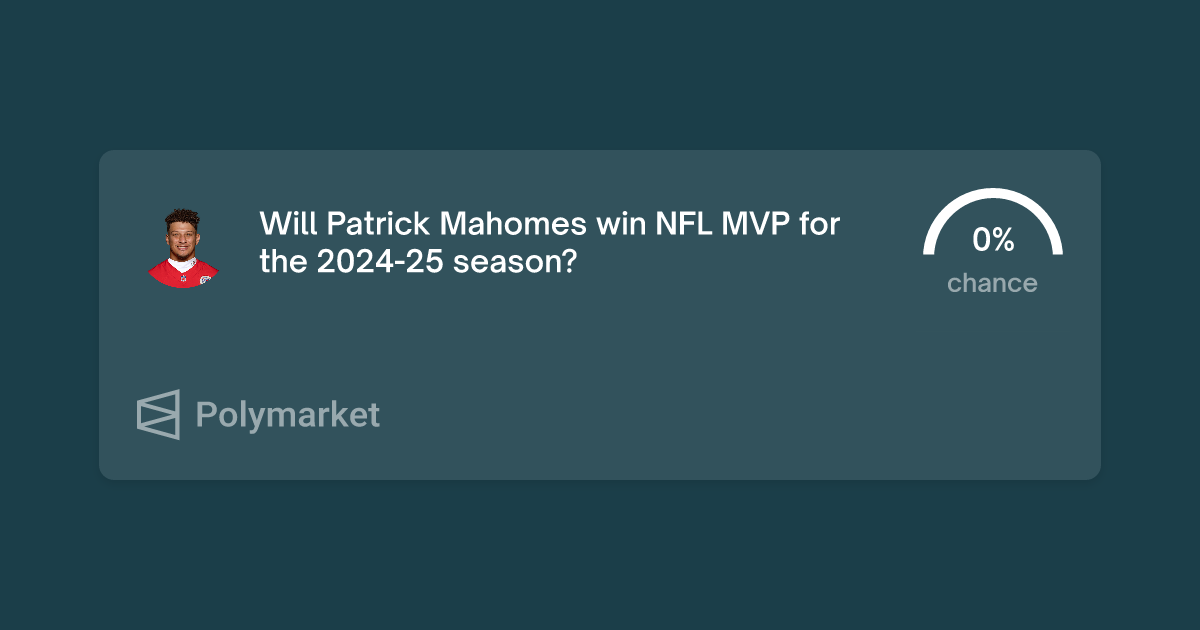
Task: Click the "chance" label under the gauge
Action: tap(992, 284)
